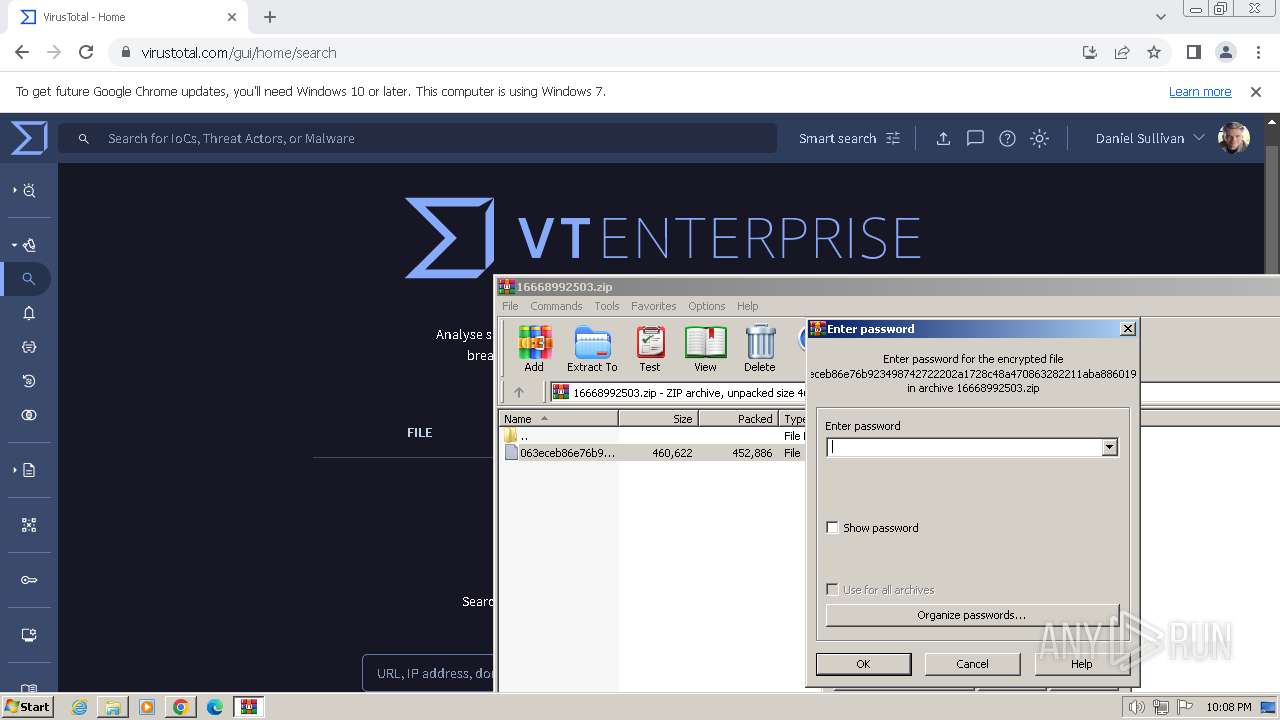Click the API braces sidebar icon

(29, 347)
